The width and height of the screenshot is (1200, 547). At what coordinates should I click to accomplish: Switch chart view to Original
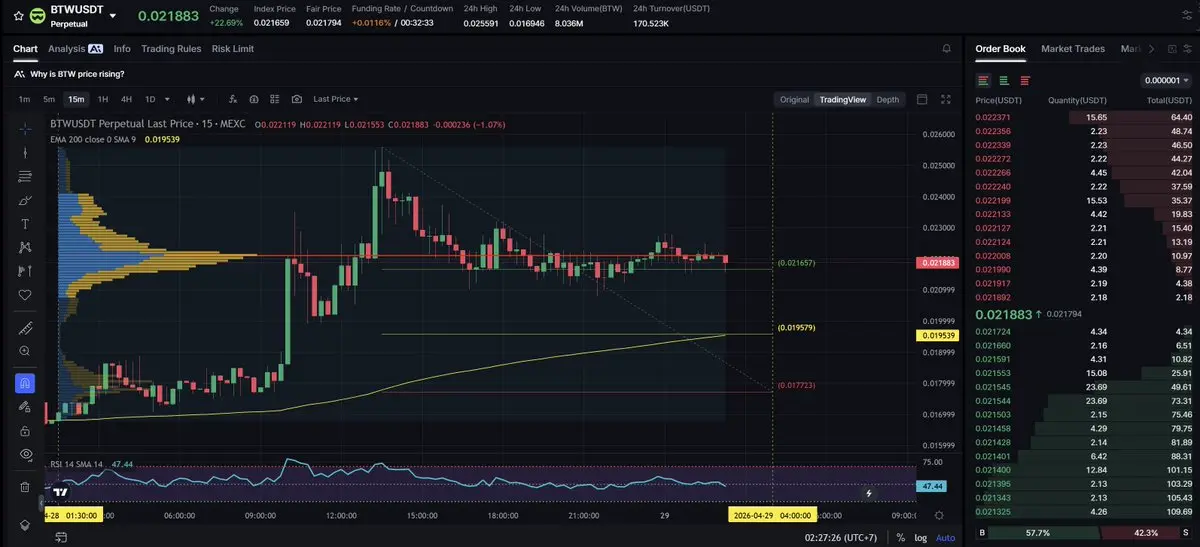point(794,99)
